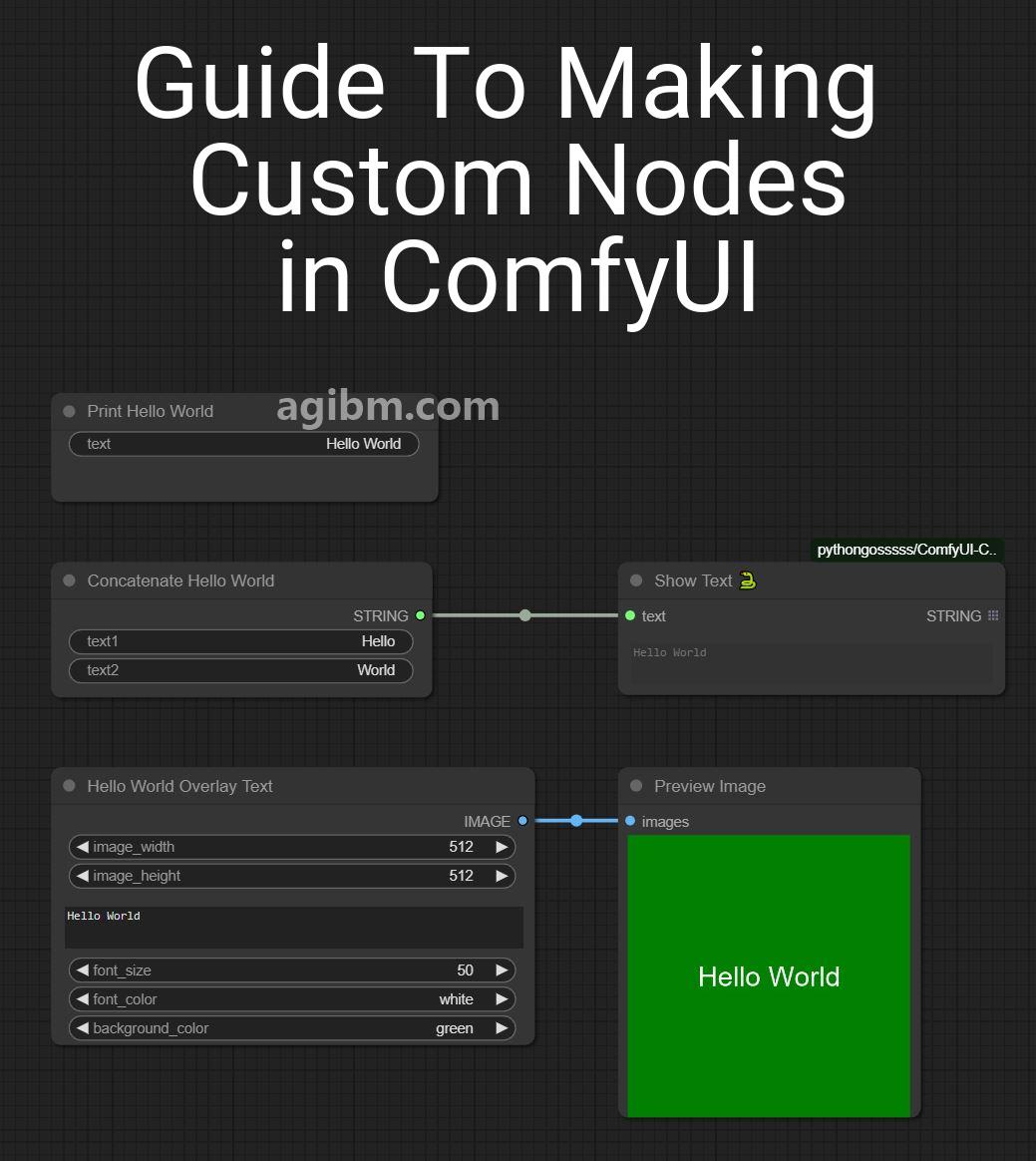This screenshot has height=1161, width=1036.
Task: Click the IMAGE output socket on Overlay Text node
Action: (523, 821)
